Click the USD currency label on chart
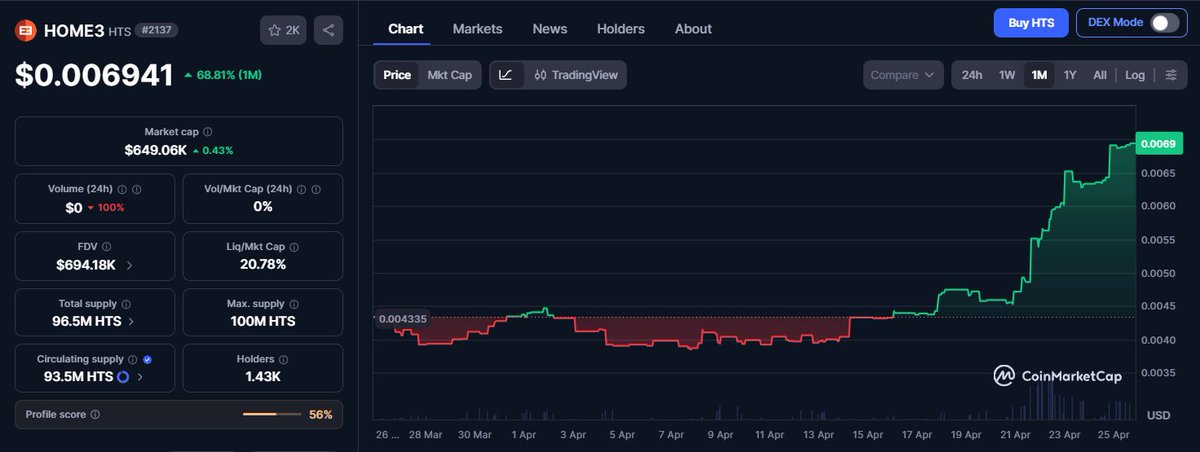Screen dimensions: 1200x452 pyautogui.click(x=1158, y=414)
